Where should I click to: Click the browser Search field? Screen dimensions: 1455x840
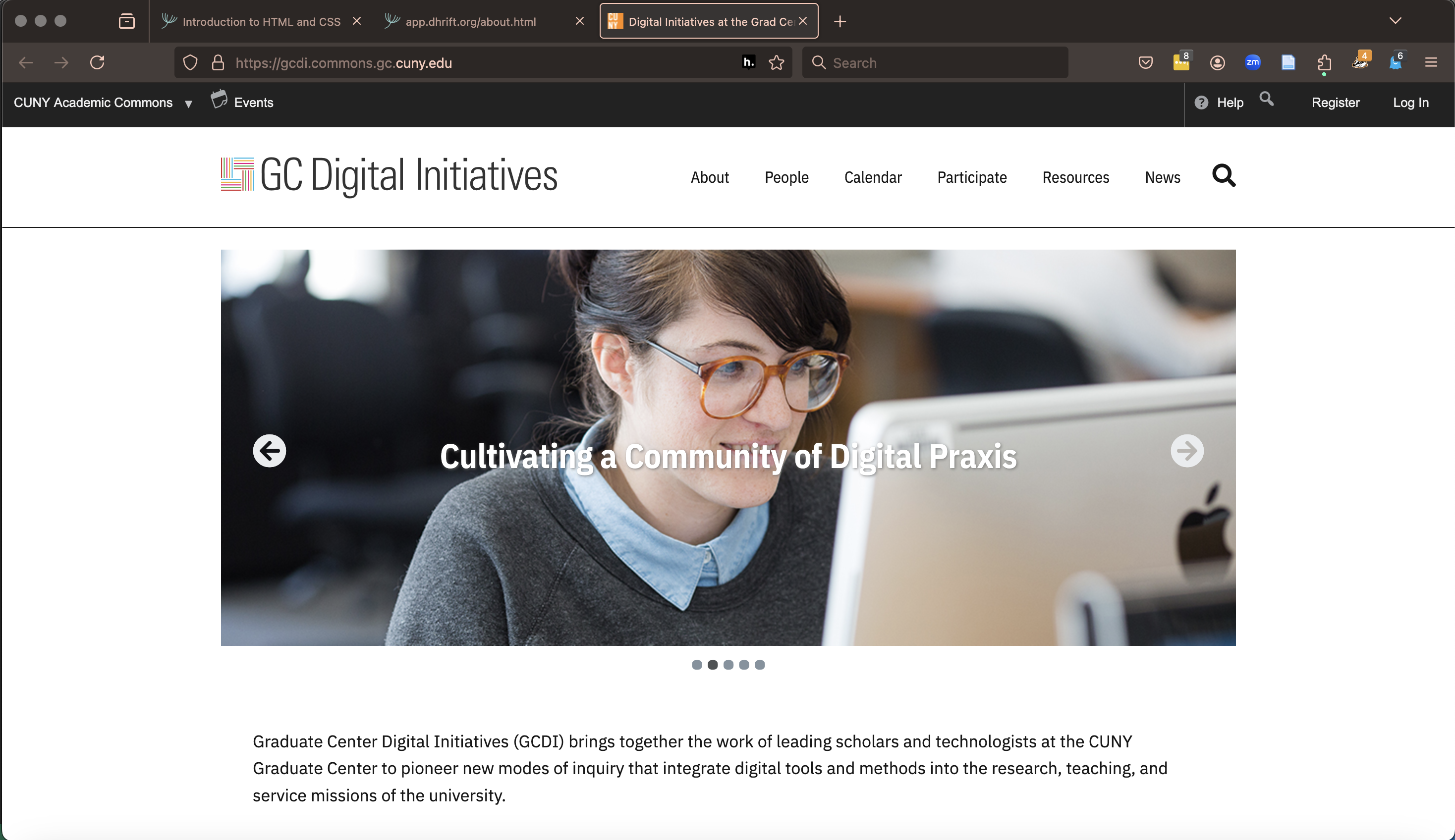pyautogui.click(x=935, y=63)
